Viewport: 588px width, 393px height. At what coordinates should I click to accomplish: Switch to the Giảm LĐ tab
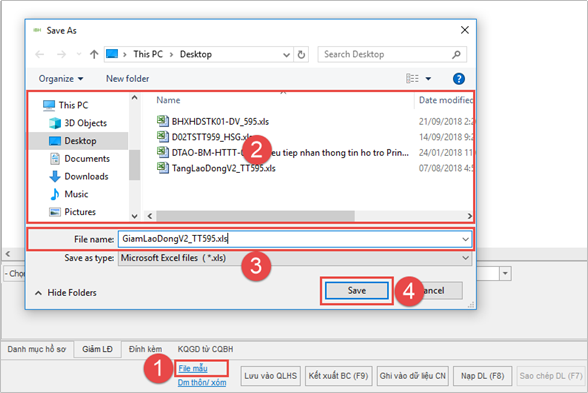click(x=98, y=349)
